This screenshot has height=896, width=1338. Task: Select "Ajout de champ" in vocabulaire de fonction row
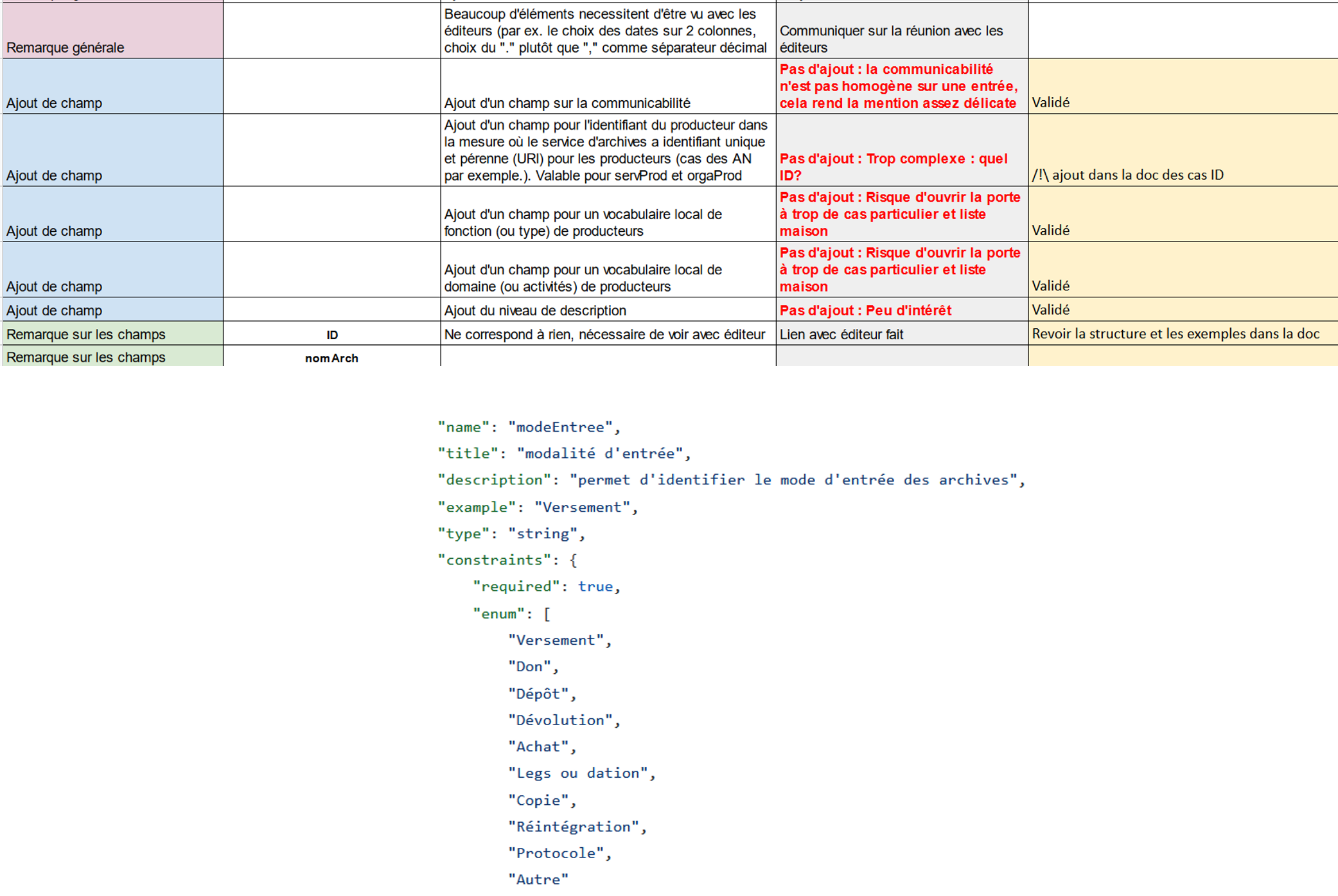[113, 215]
